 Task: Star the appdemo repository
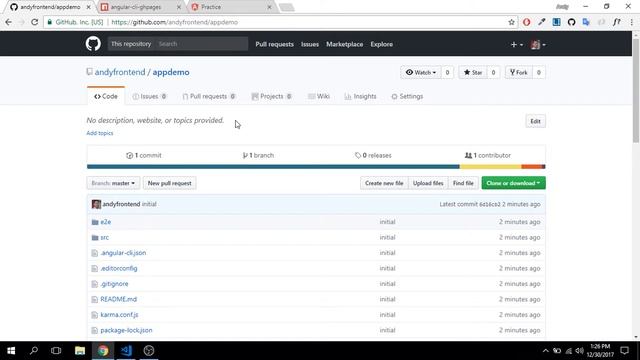point(473,72)
